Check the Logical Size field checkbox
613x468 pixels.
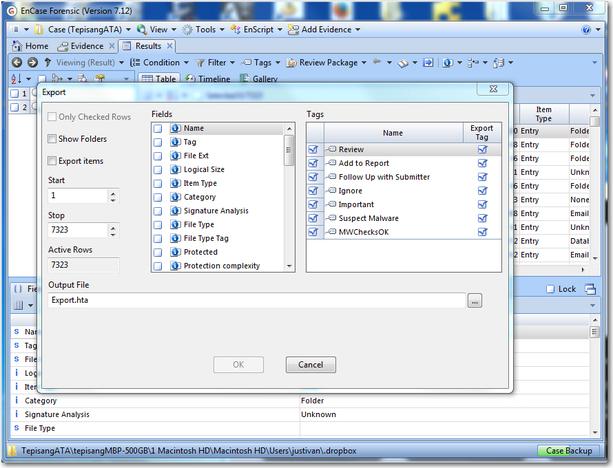coord(158,170)
